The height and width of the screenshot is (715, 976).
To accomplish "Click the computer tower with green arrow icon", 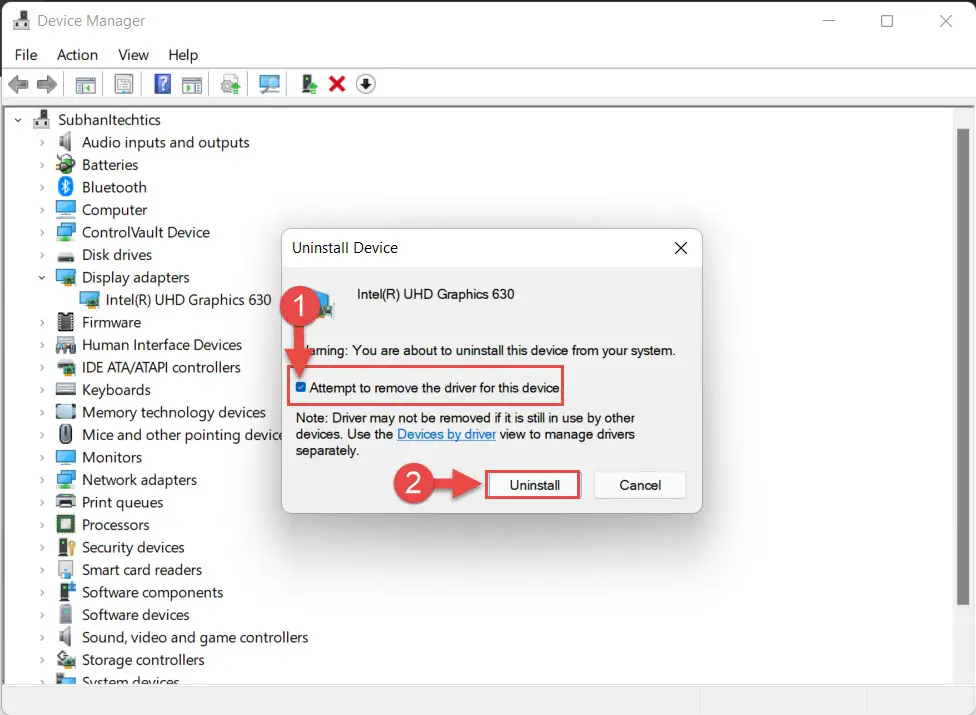I will tap(309, 84).
